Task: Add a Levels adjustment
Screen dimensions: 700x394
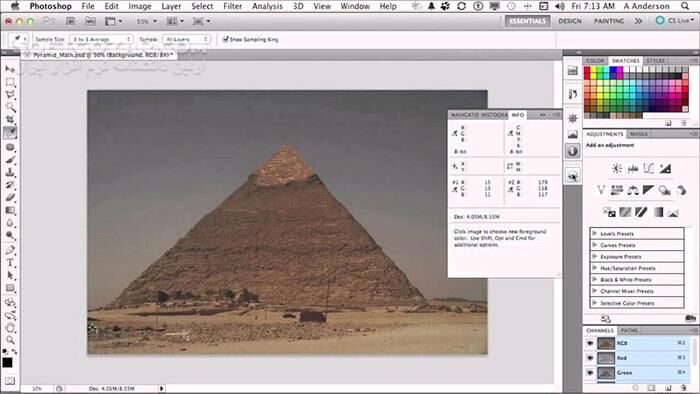Action: coord(633,168)
